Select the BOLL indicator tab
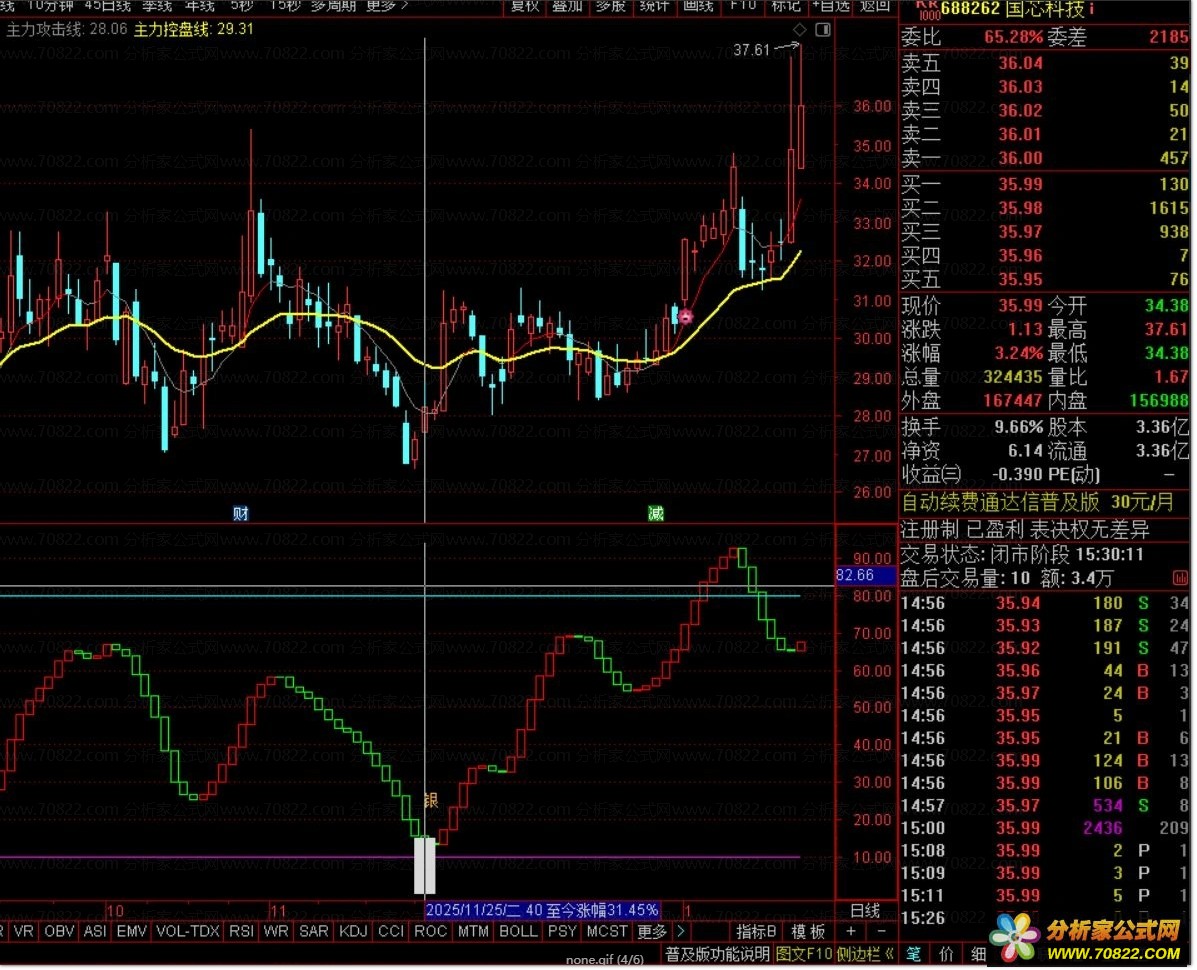 click(517, 932)
